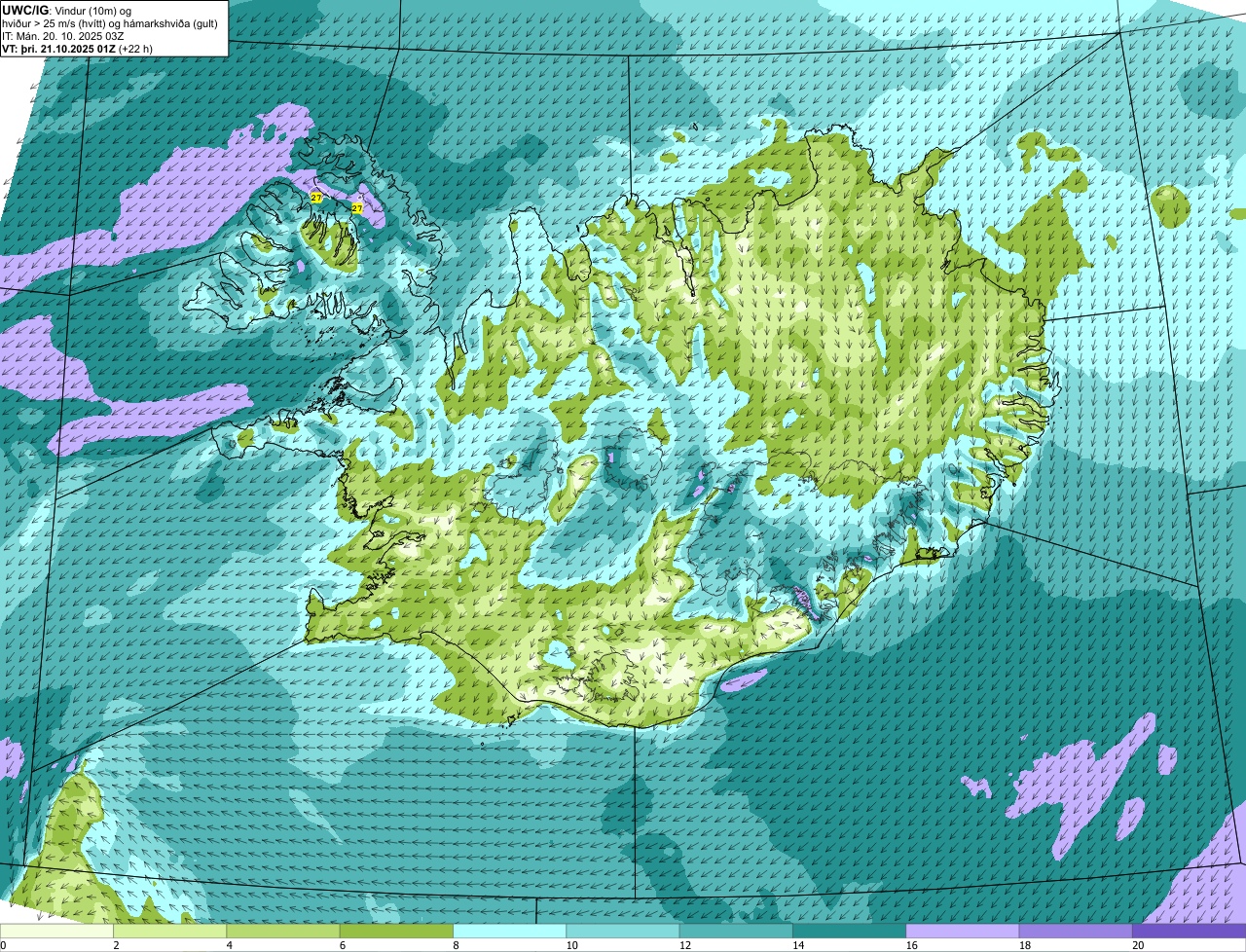The image size is (1246, 952).
Task: Click the scale label "6"
Action: pos(342,945)
